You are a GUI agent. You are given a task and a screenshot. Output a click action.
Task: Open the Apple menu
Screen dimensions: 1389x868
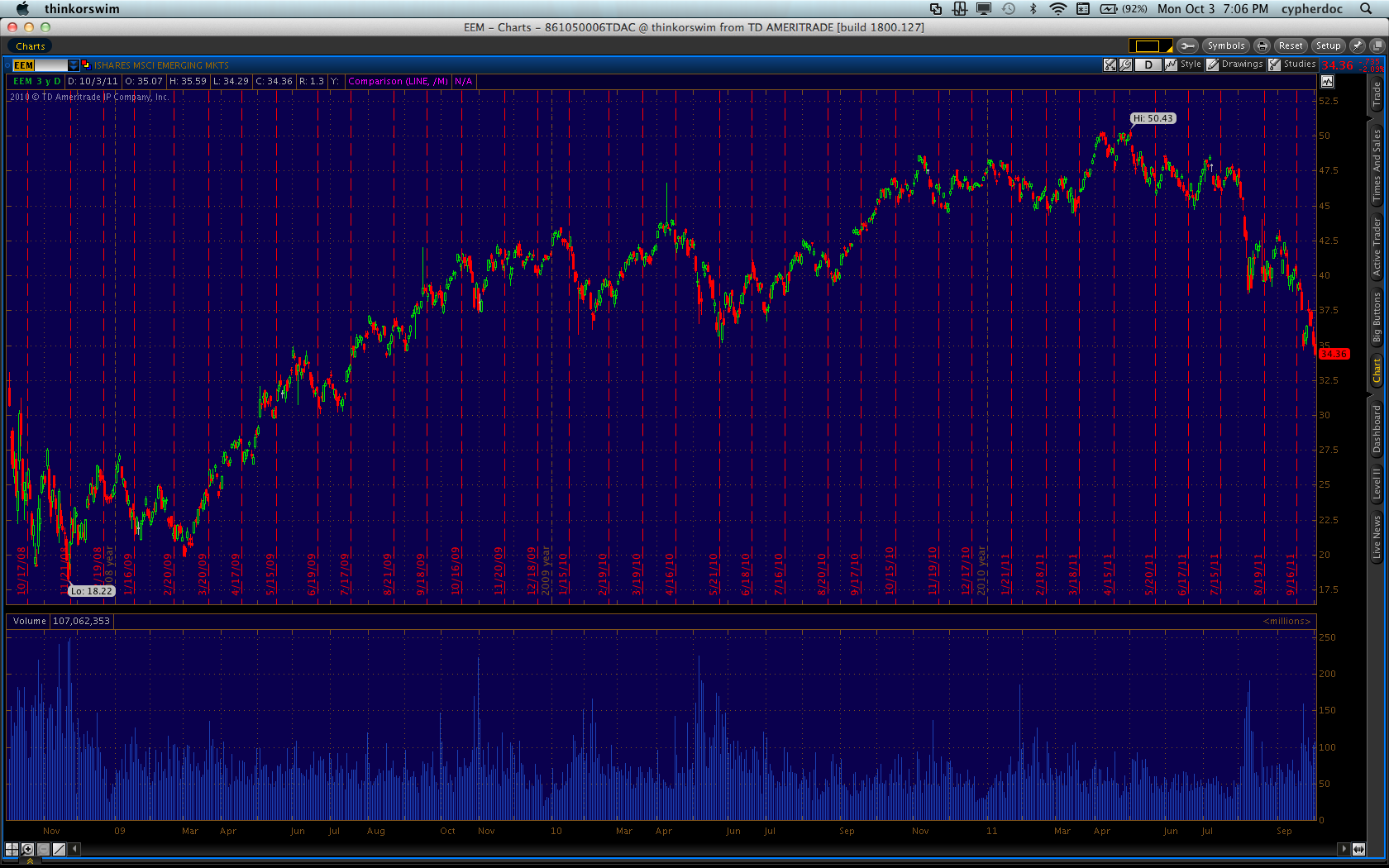click(22, 9)
